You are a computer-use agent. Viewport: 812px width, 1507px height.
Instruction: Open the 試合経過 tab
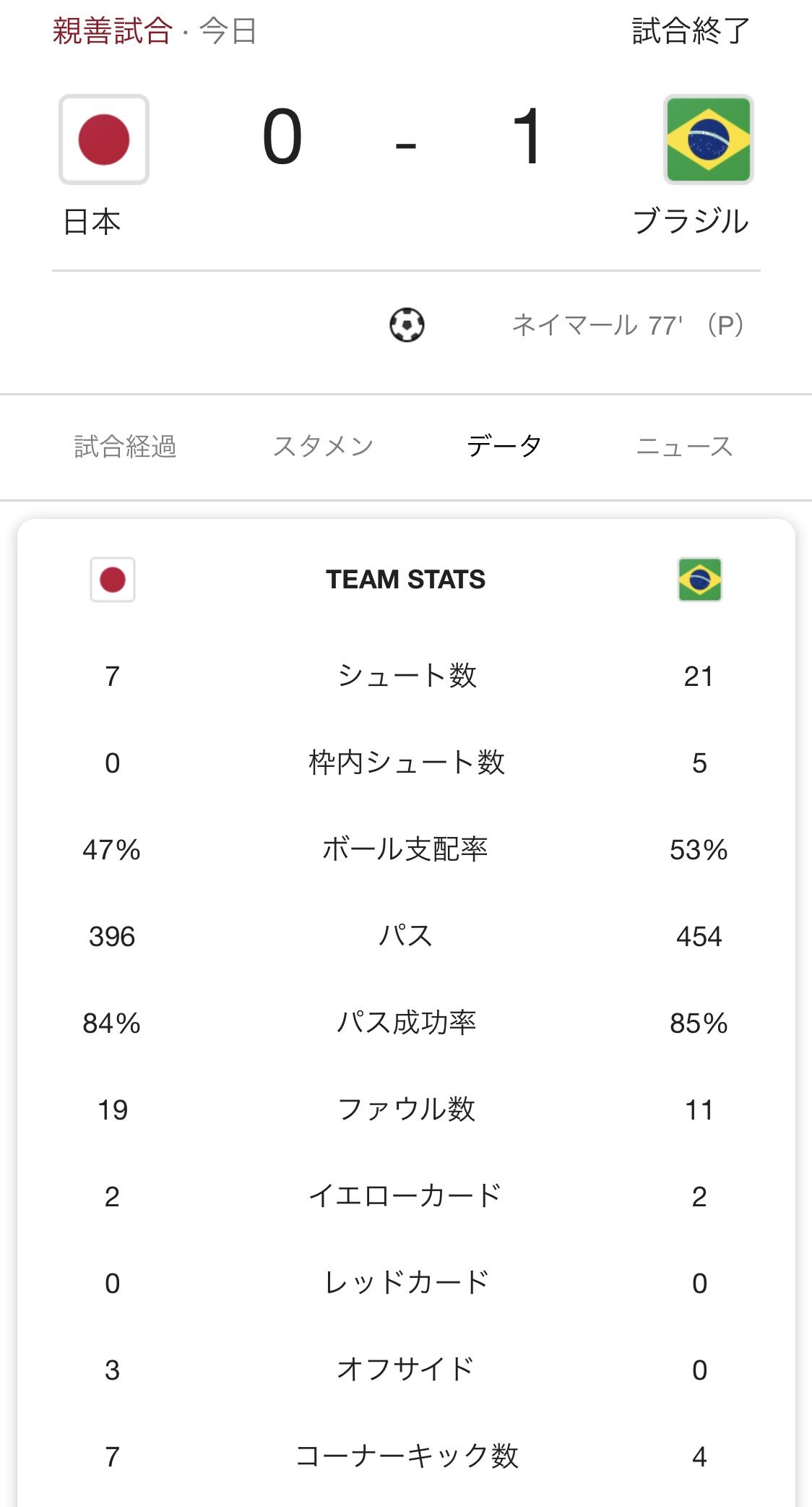(125, 447)
